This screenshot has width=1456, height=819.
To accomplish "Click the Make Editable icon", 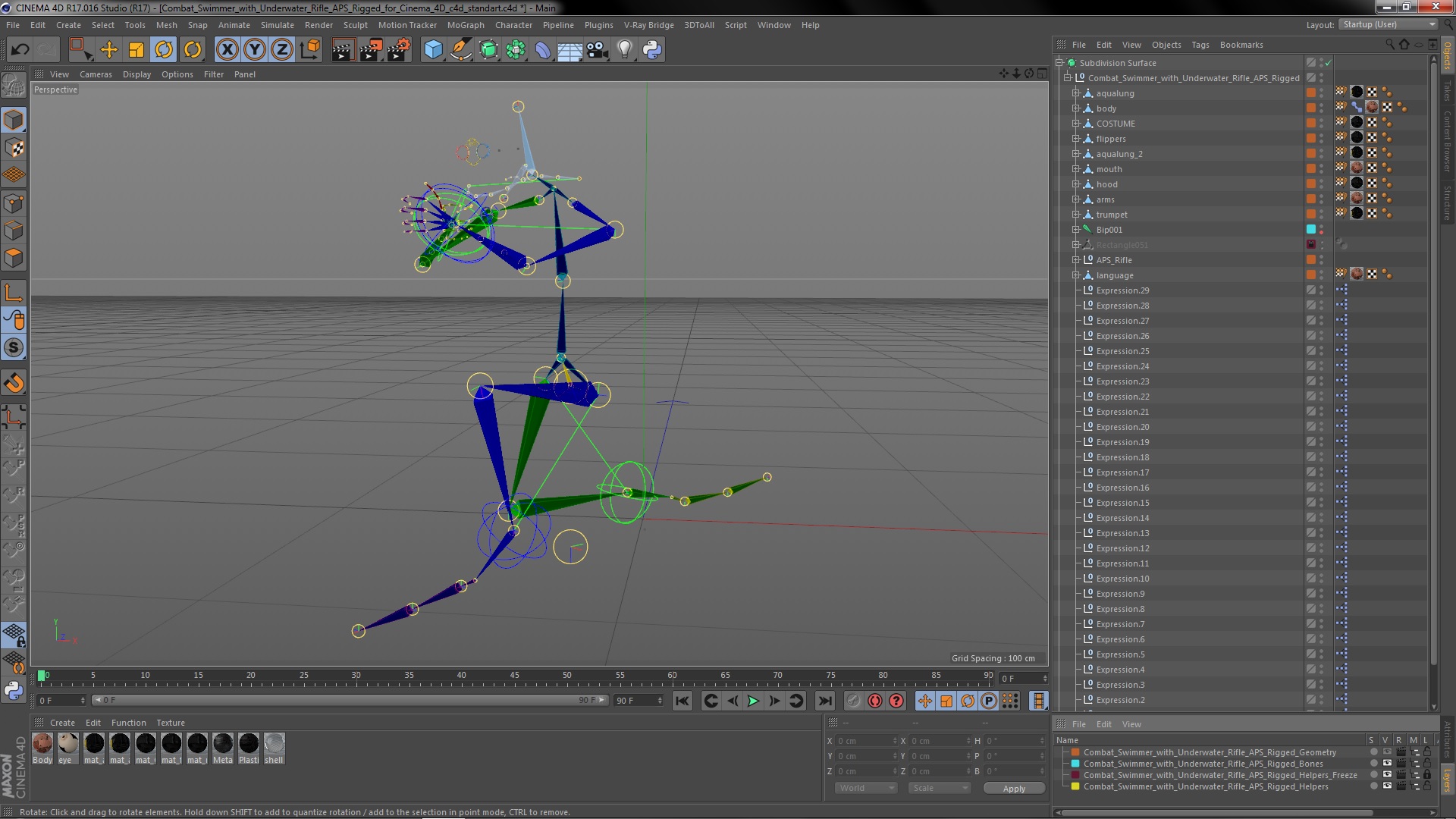I will 14,84.
